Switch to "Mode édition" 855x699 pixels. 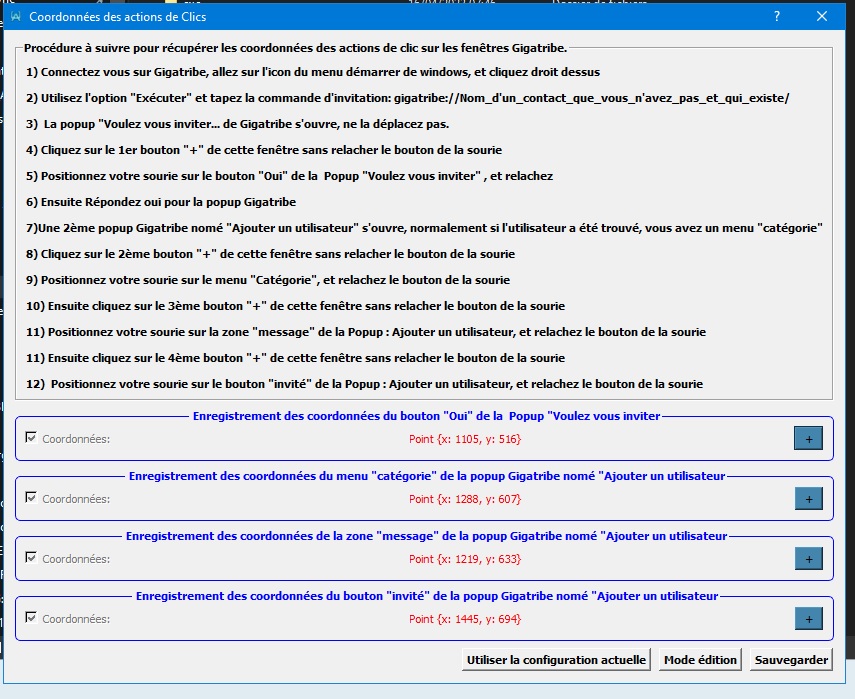(x=700, y=660)
